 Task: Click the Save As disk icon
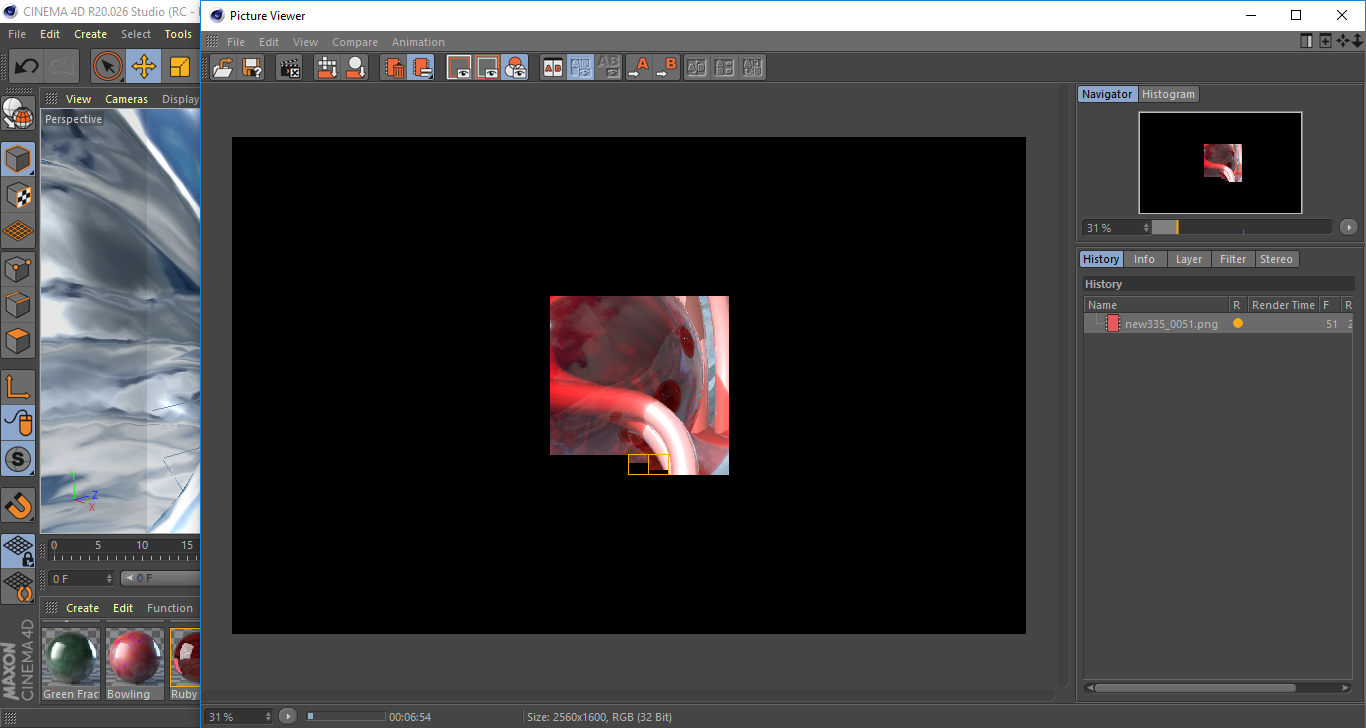[x=252, y=67]
